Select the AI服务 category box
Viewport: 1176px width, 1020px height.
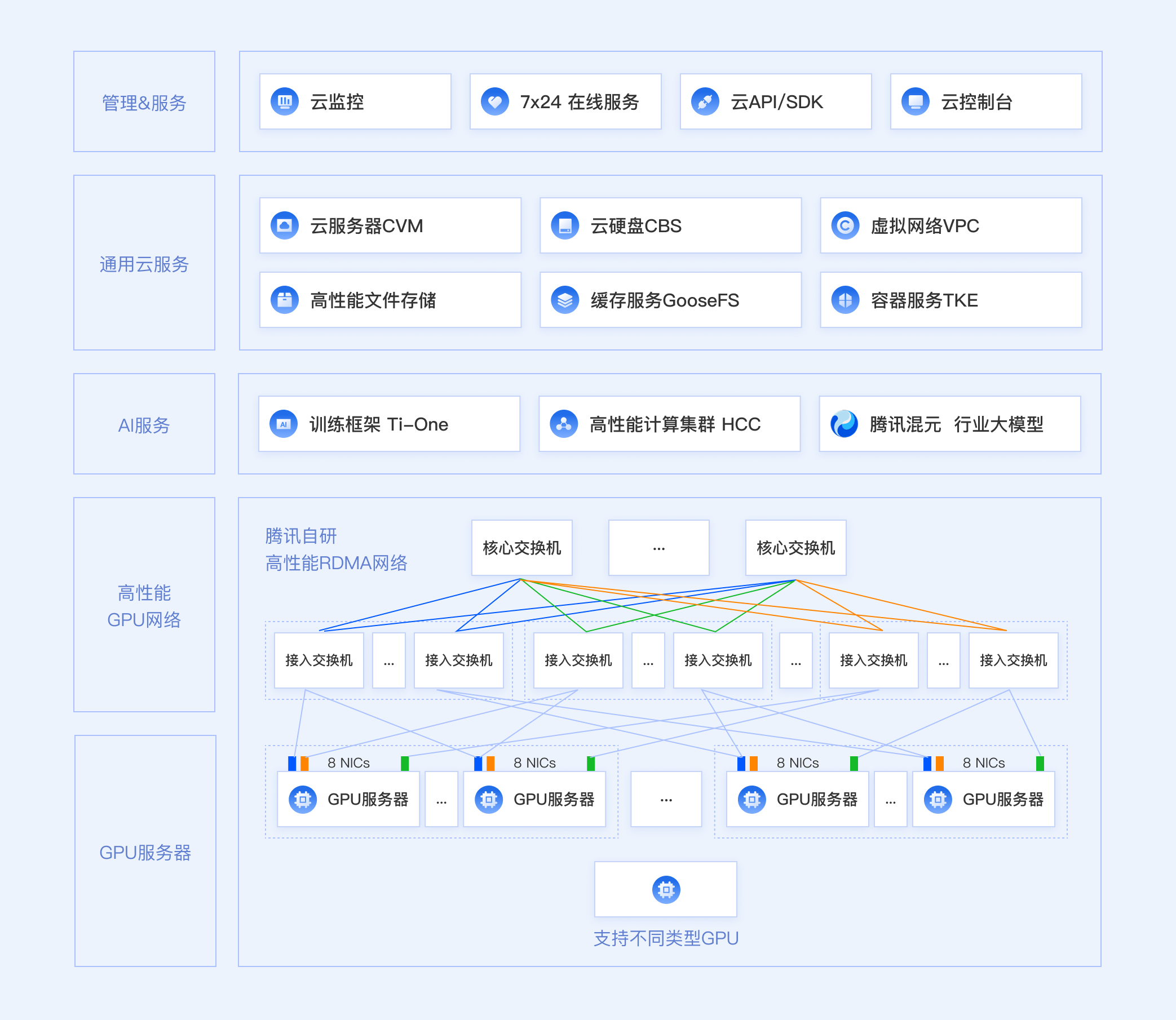pyautogui.click(x=144, y=423)
